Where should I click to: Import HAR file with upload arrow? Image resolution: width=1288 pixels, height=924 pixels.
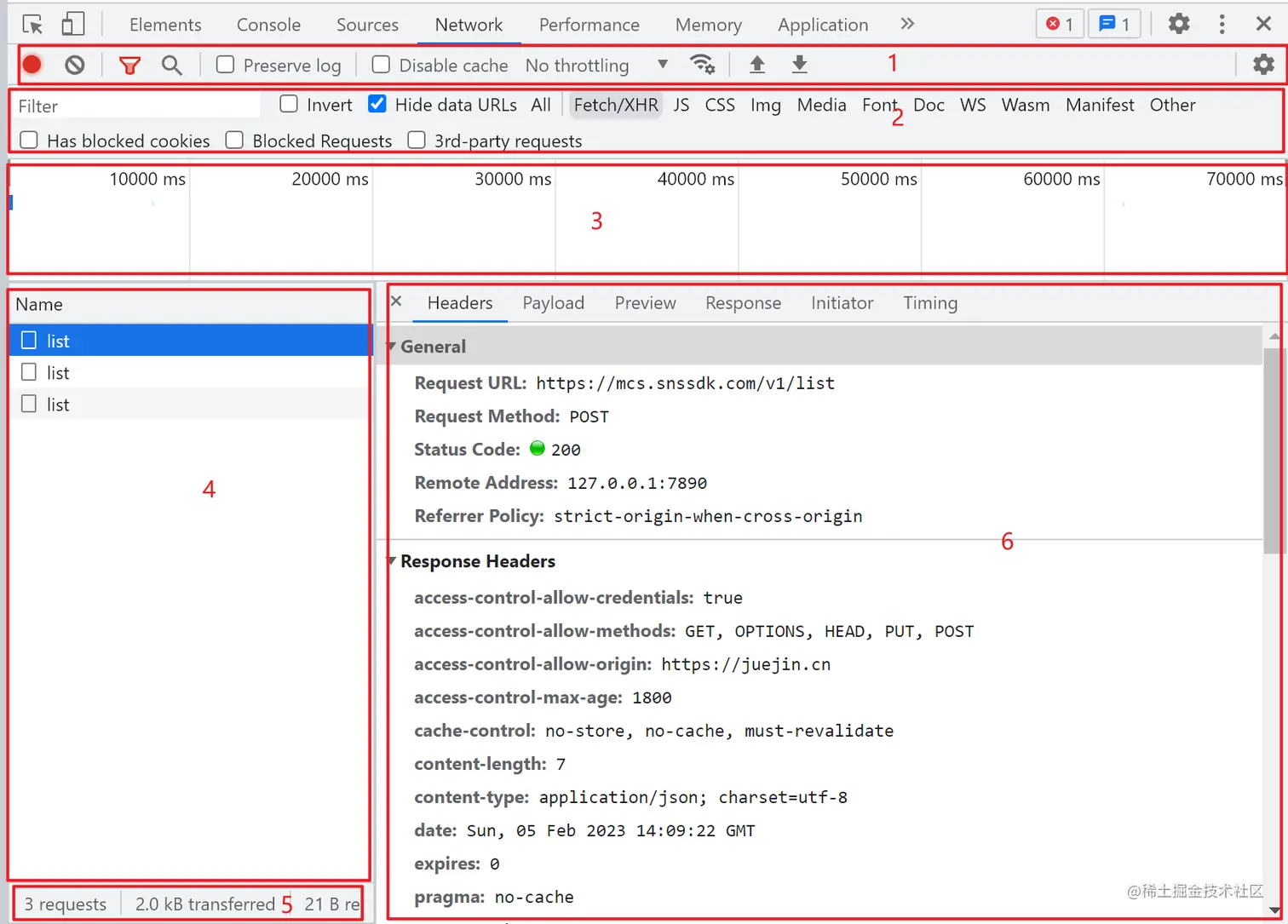pos(756,65)
